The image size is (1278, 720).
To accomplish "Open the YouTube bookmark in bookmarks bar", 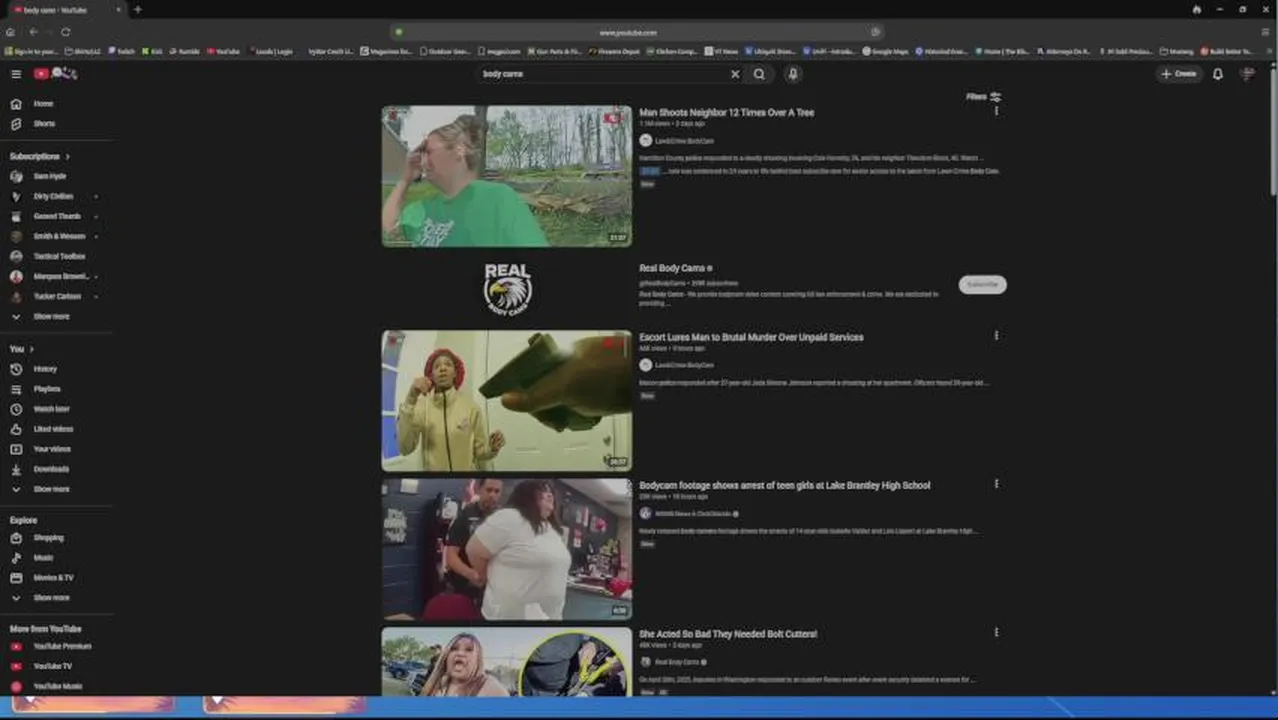I will tap(223, 51).
